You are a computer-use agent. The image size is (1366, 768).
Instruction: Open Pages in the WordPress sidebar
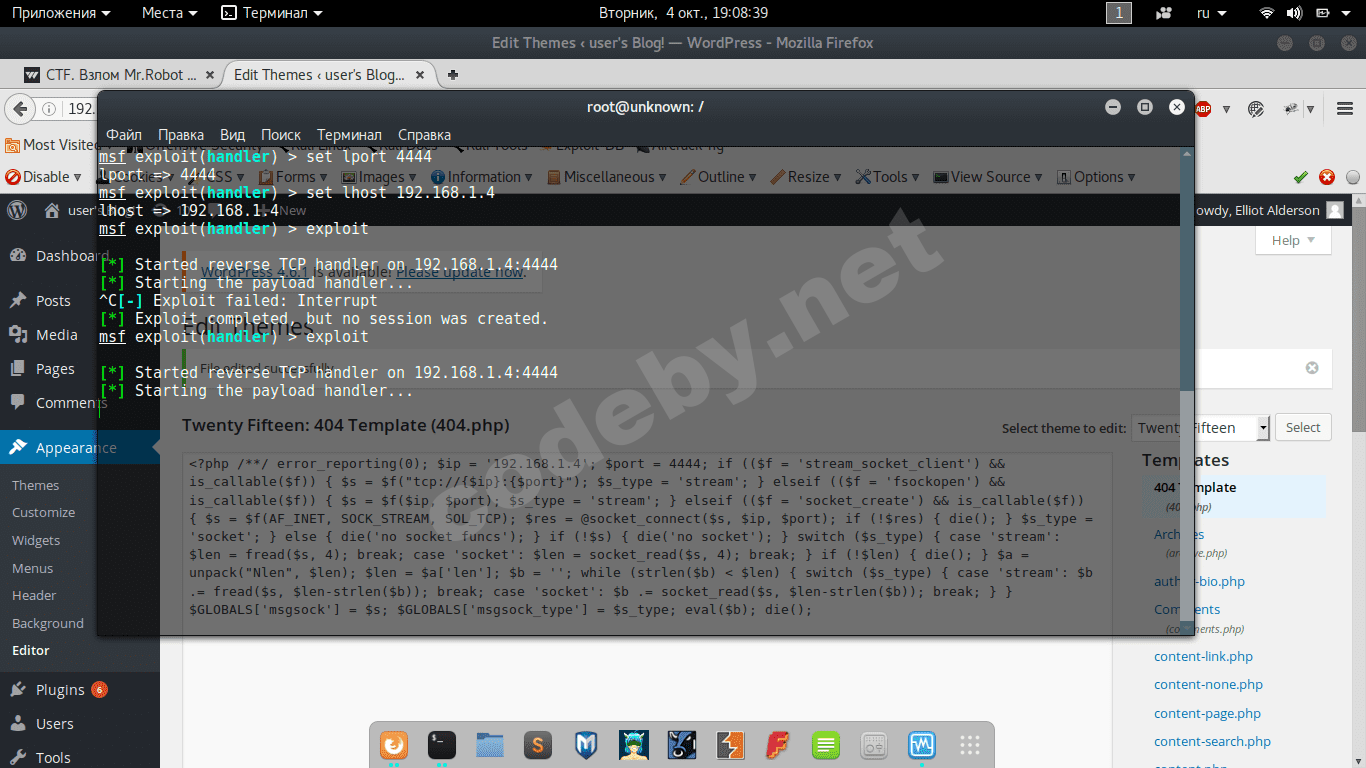pyautogui.click(x=55, y=369)
